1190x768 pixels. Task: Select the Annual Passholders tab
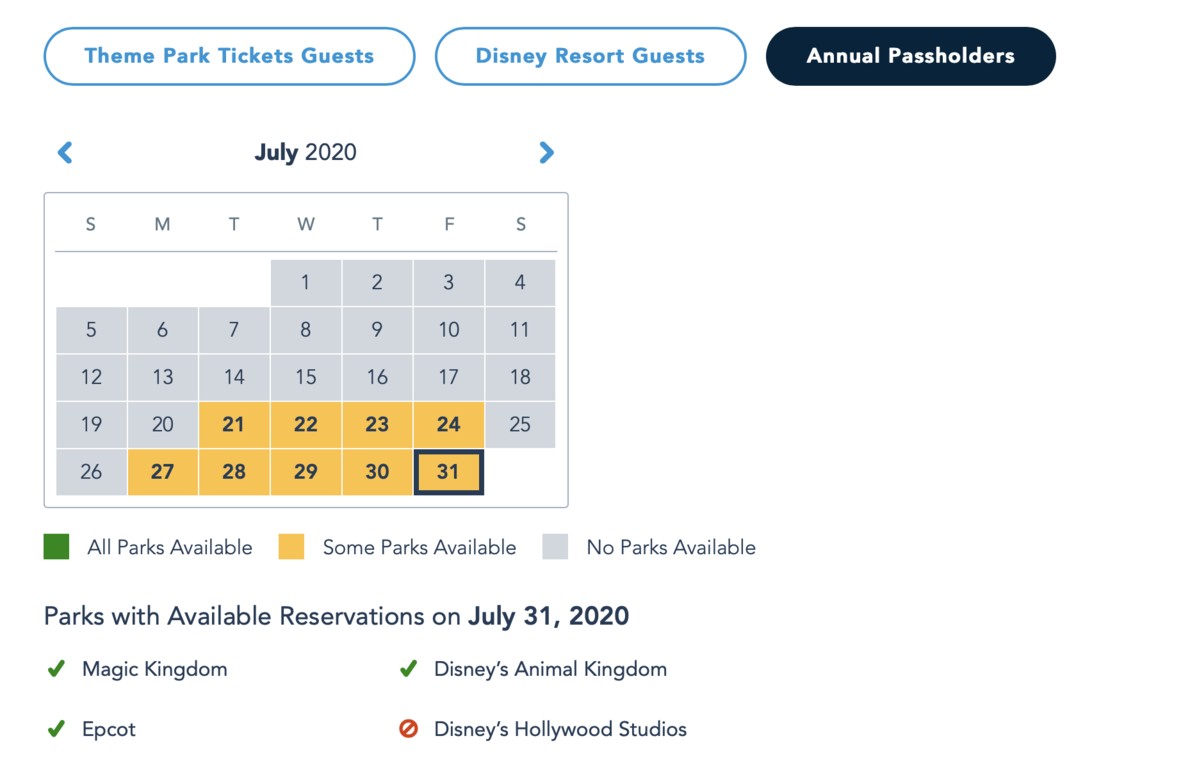pyautogui.click(x=910, y=56)
